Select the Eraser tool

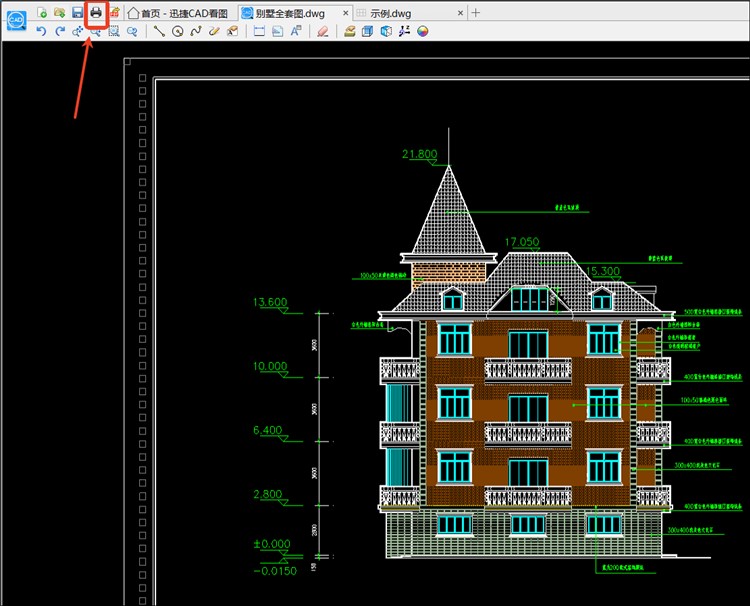click(x=322, y=32)
